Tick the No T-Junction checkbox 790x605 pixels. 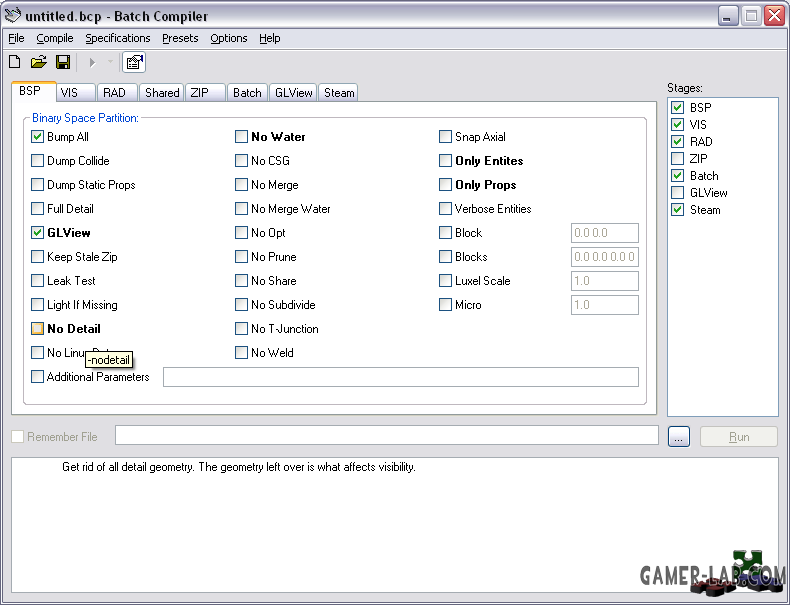point(241,329)
